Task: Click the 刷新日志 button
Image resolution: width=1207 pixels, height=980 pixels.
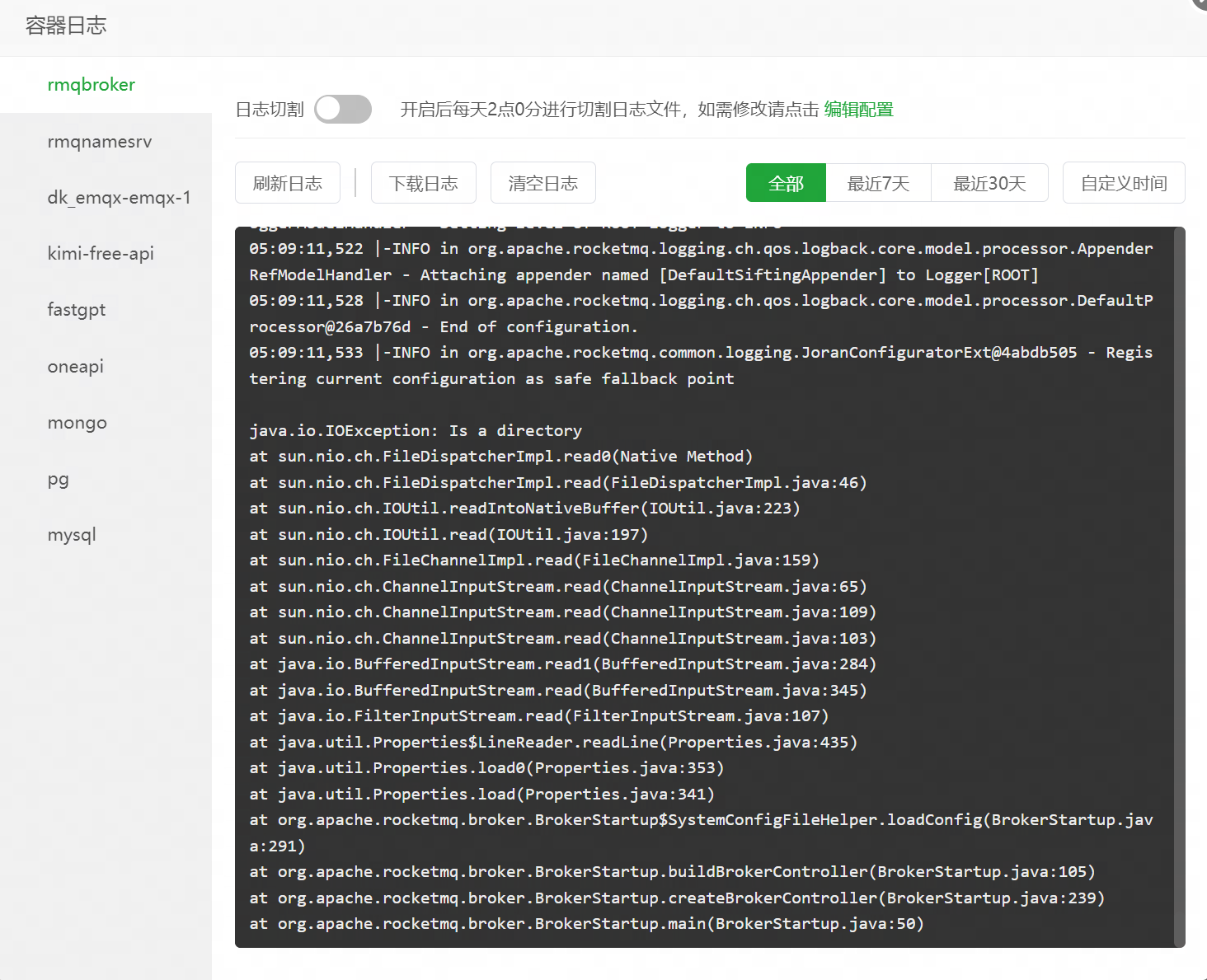Action: 288,183
